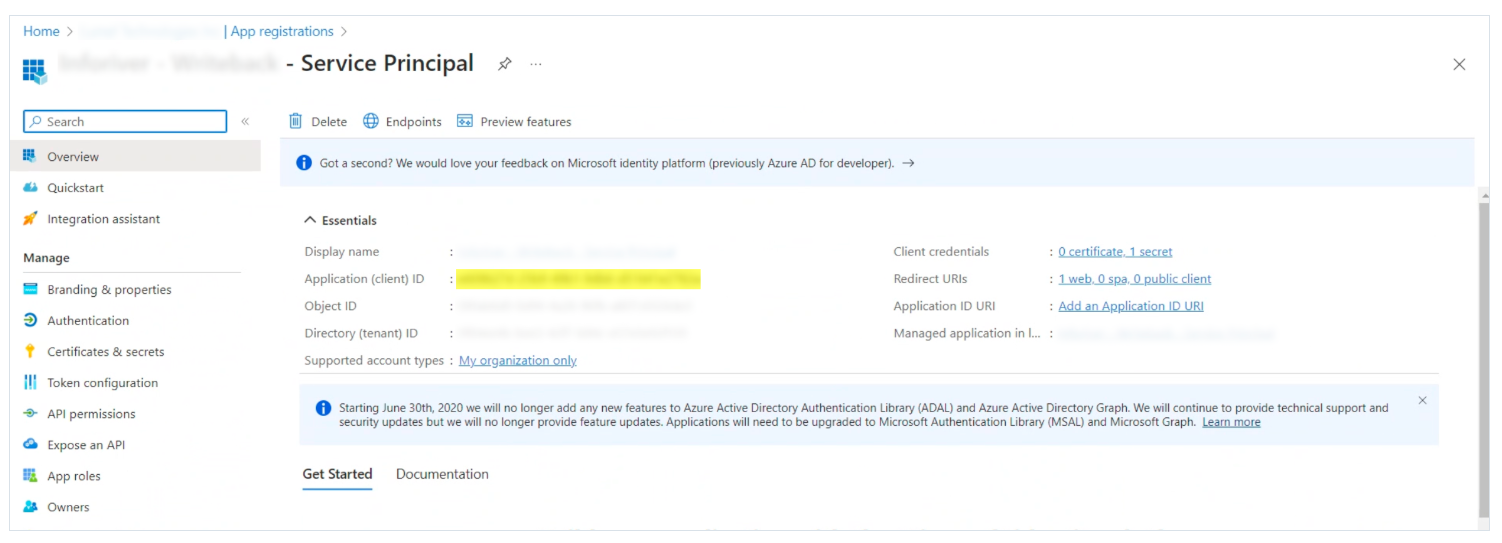
Task: Open Integration assistant rocket icon
Action: [x=30, y=219]
